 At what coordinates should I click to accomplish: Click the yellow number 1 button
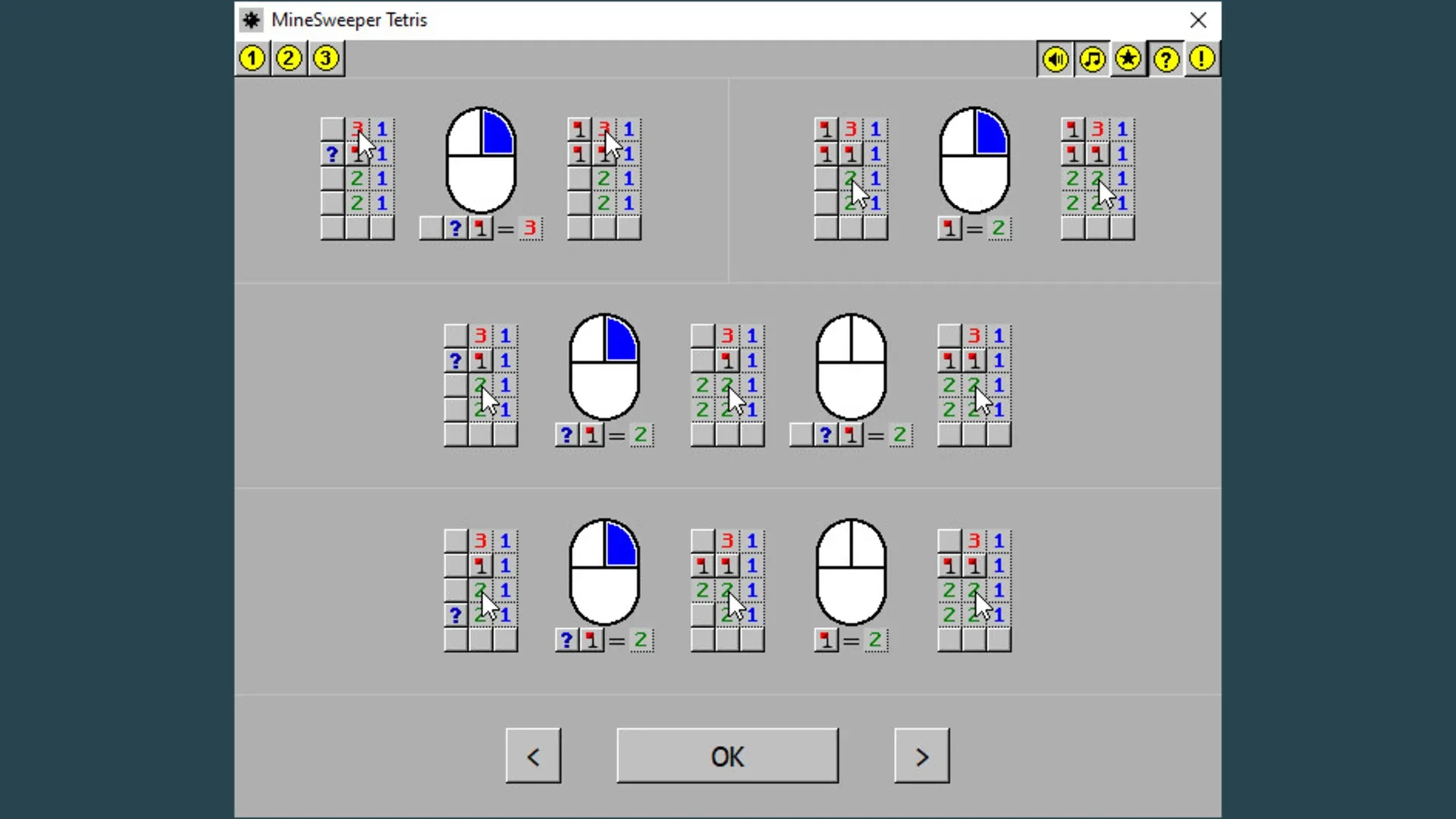click(x=253, y=58)
